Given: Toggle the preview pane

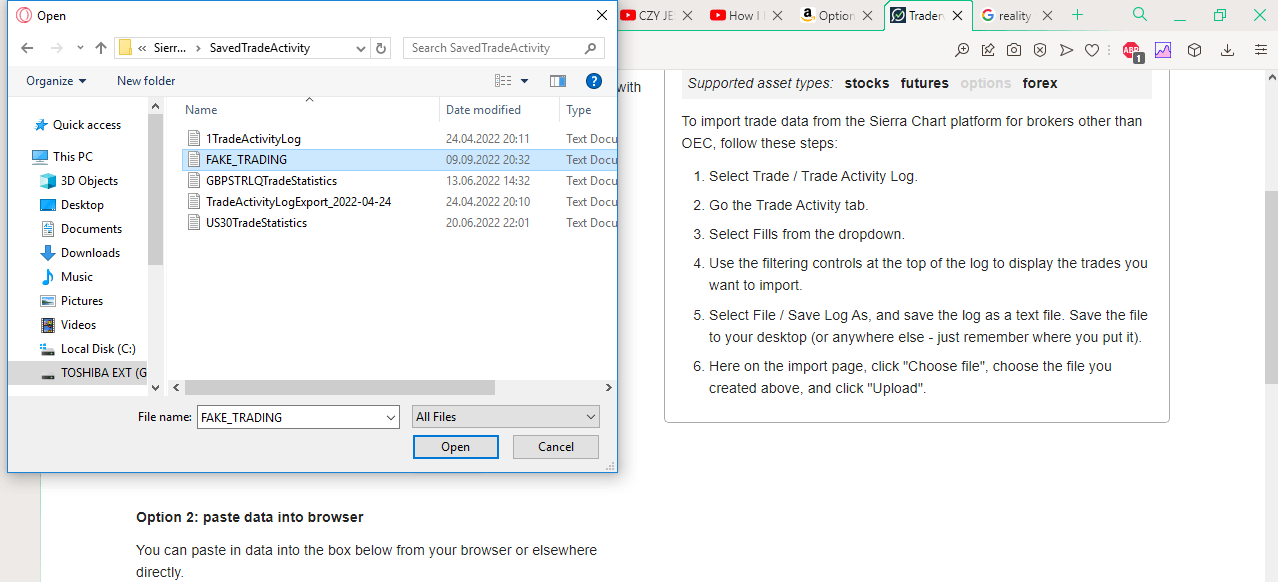Looking at the screenshot, I should point(558,81).
